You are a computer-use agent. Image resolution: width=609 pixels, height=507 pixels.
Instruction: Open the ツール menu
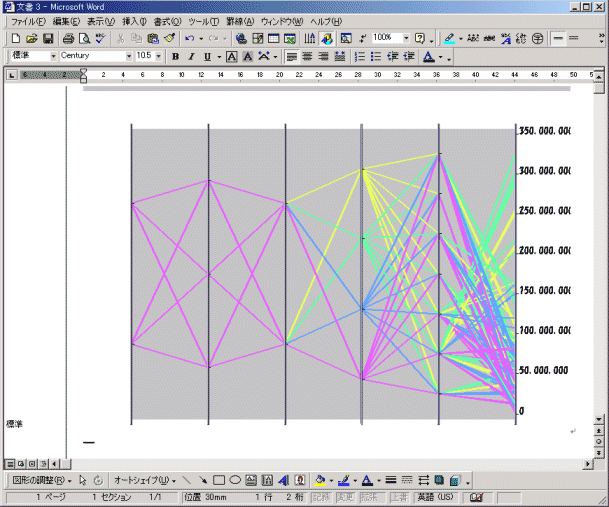(204, 21)
